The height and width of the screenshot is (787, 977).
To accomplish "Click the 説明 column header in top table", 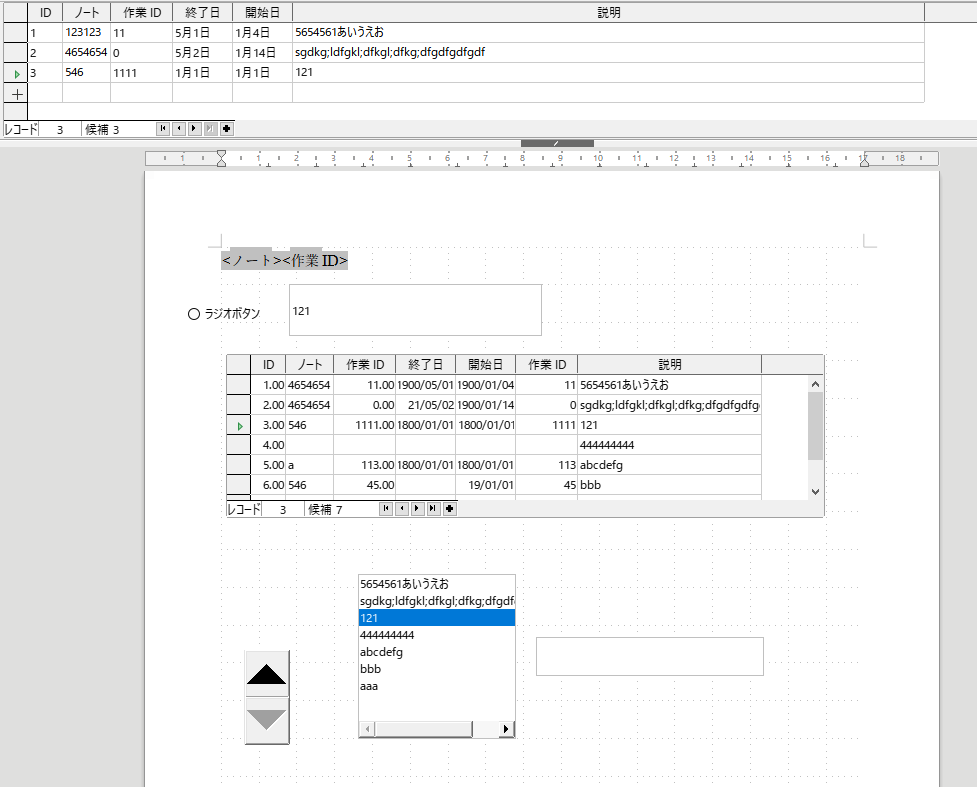I will pyautogui.click(x=608, y=12).
